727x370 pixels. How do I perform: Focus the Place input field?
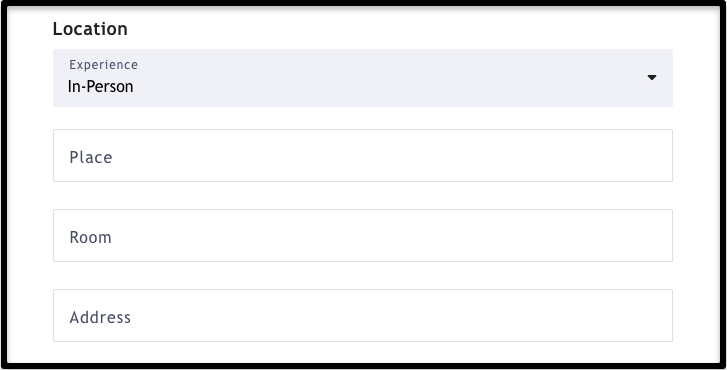coord(363,156)
